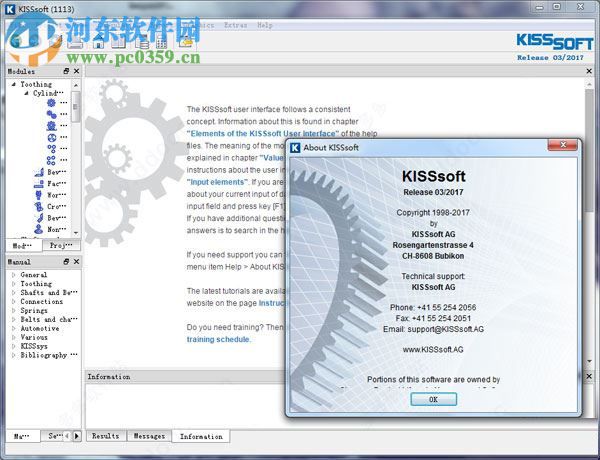The width and height of the screenshot is (600, 460).
Task: Collapse the Cylind… node in Modules
Action: [x=26, y=93]
